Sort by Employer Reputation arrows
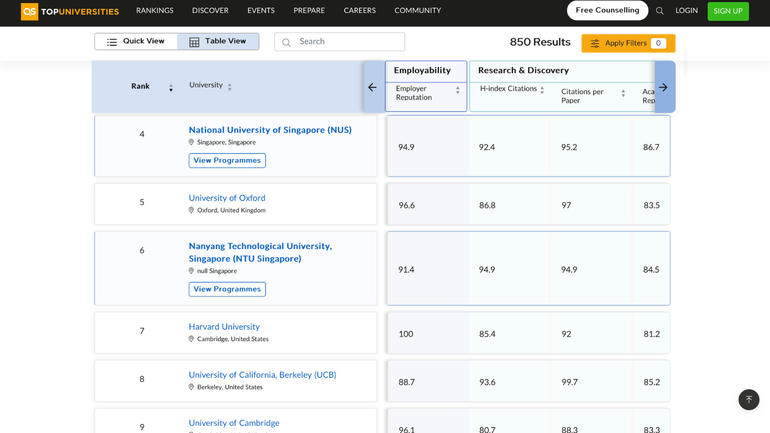 [x=458, y=90]
